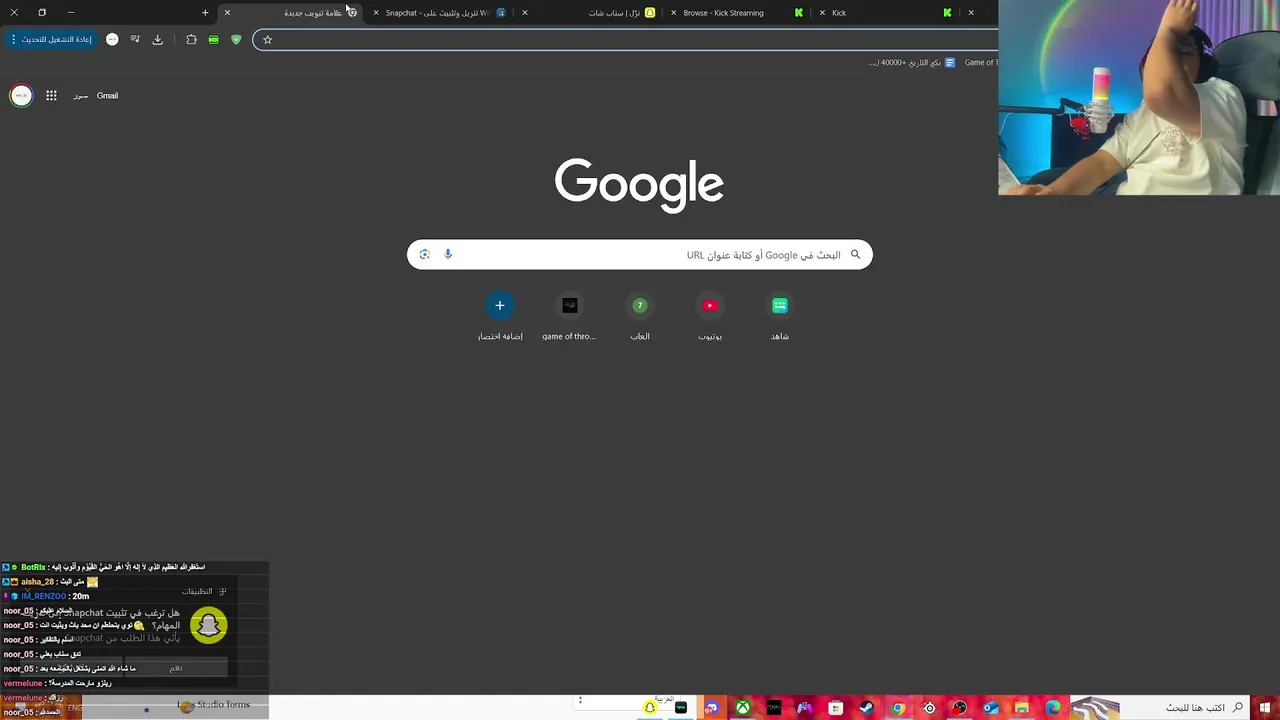This screenshot has width=1280, height=720.
Task: Open the Game of T bookmark
Action: coord(980,63)
